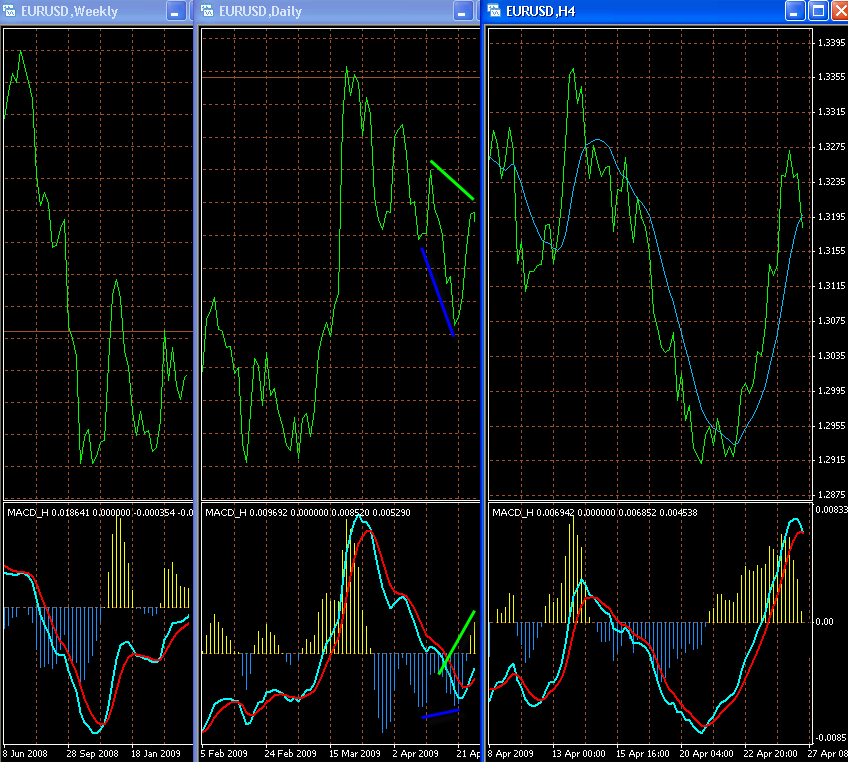The width and height of the screenshot is (848, 762).
Task: Click the 15 Apr 16:00 time label
Action: click(x=642, y=753)
